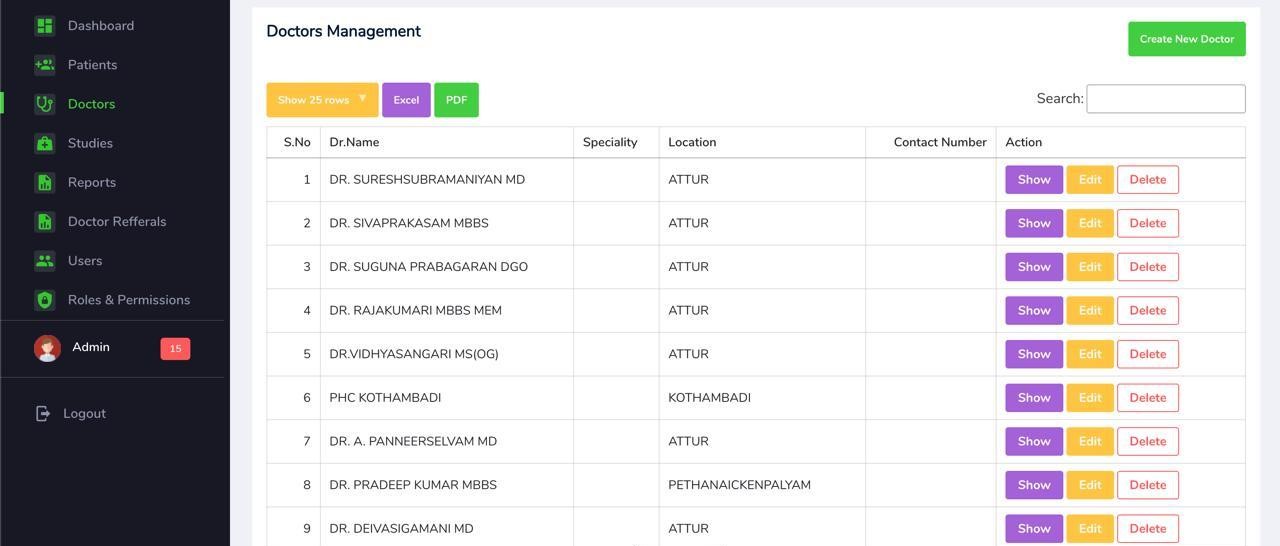This screenshot has height=546, width=1280.
Task: Click the Reports document icon
Action: click(44, 182)
